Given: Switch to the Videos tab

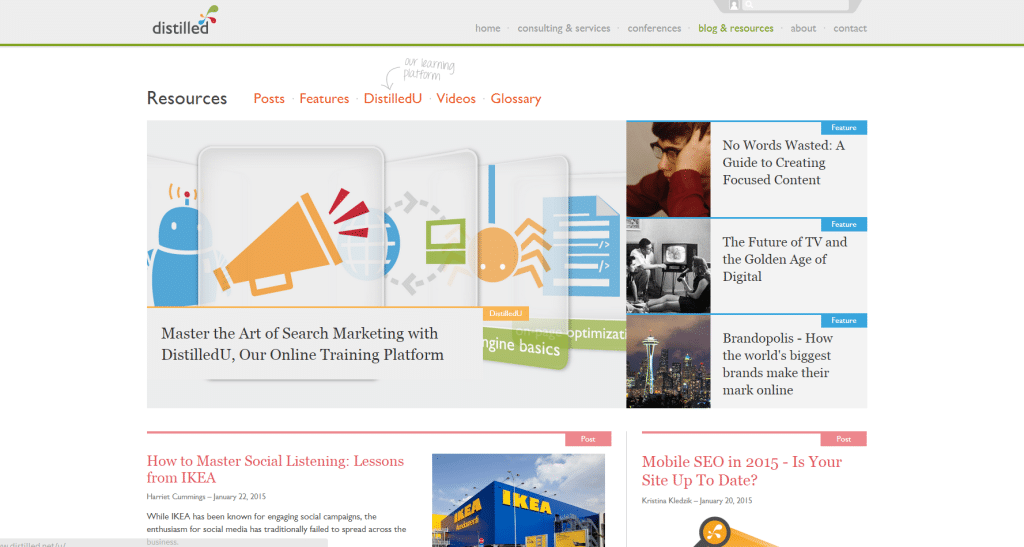Looking at the screenshot, I should pos(456,99).
